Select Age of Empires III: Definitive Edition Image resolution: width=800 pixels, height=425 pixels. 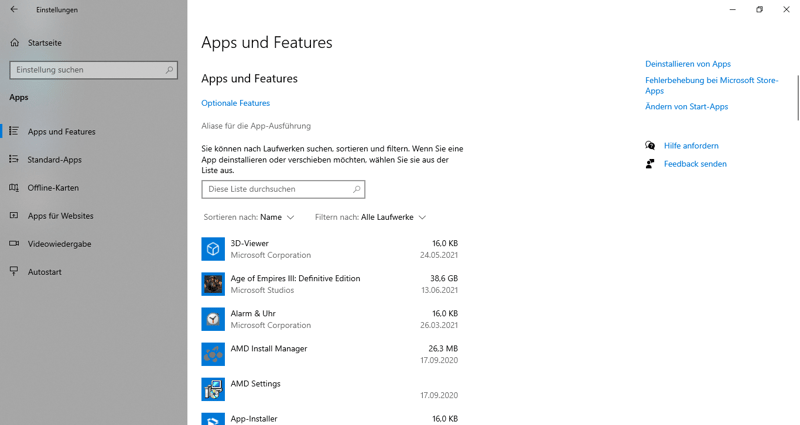pos(295,279)
